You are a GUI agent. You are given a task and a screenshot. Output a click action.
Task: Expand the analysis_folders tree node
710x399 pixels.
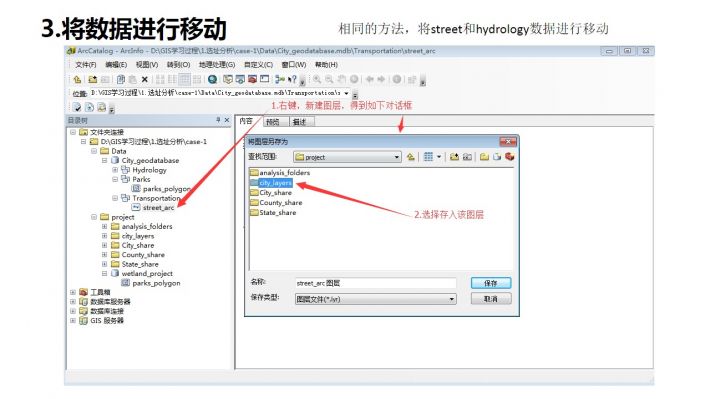pos(105,226)
